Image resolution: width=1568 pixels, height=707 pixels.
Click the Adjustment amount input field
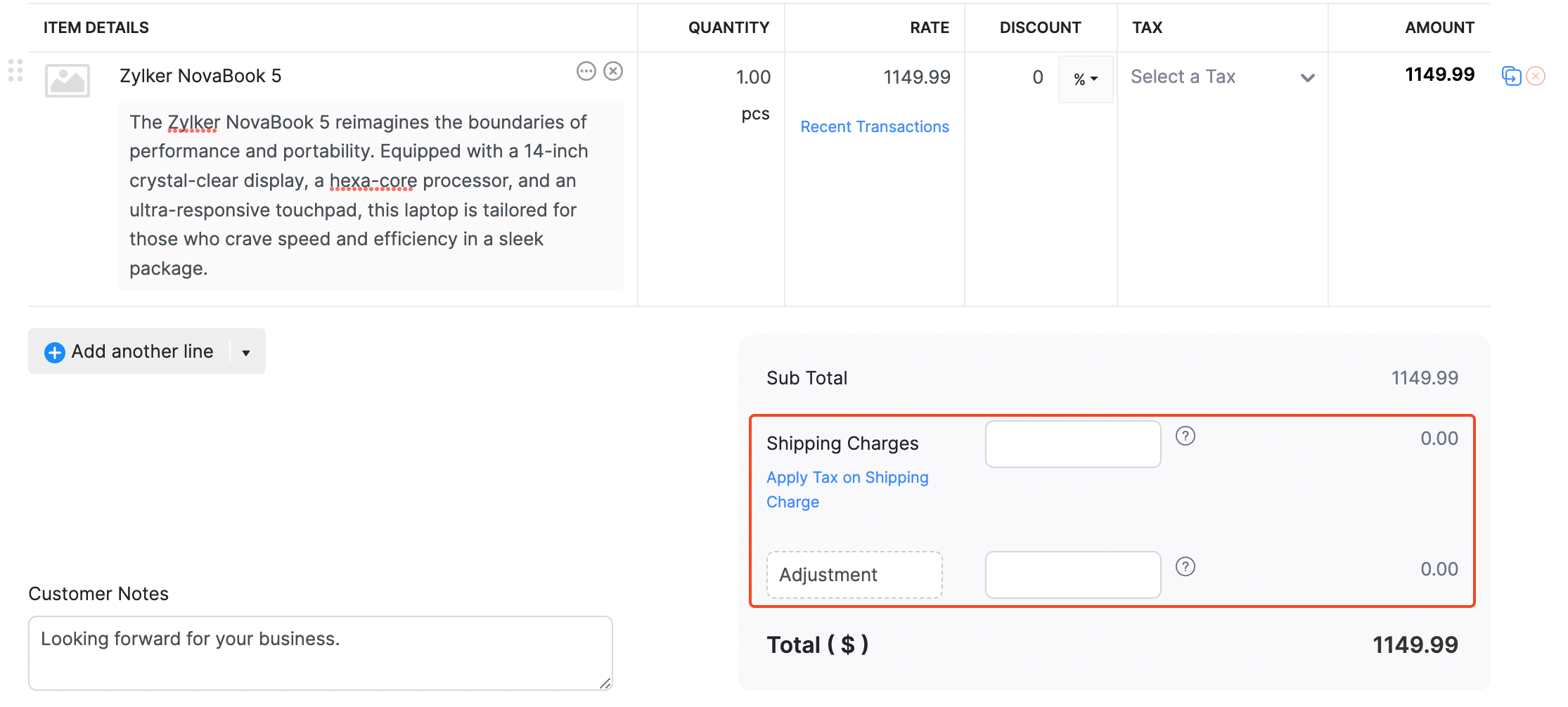click(1073, 575)
